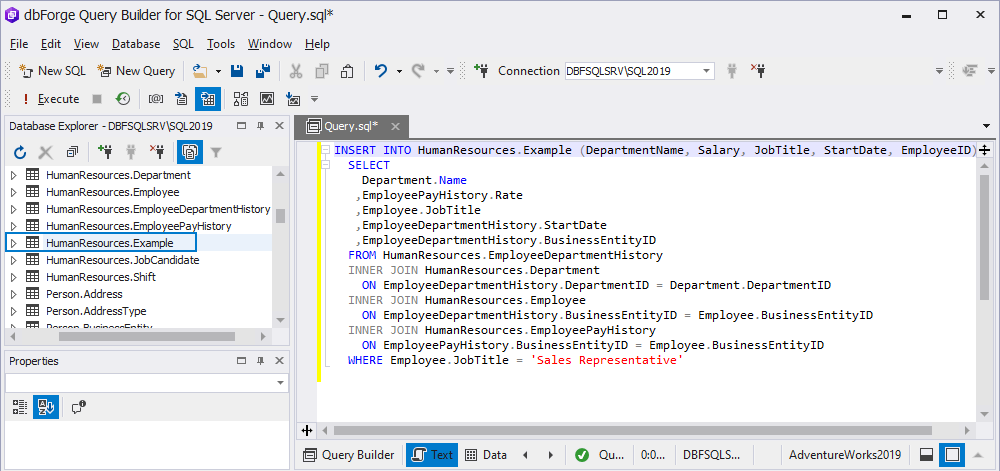The image size is (1000, 471).
Task: Open the dropdown arrow beside Open File
Action: point(218,71)
